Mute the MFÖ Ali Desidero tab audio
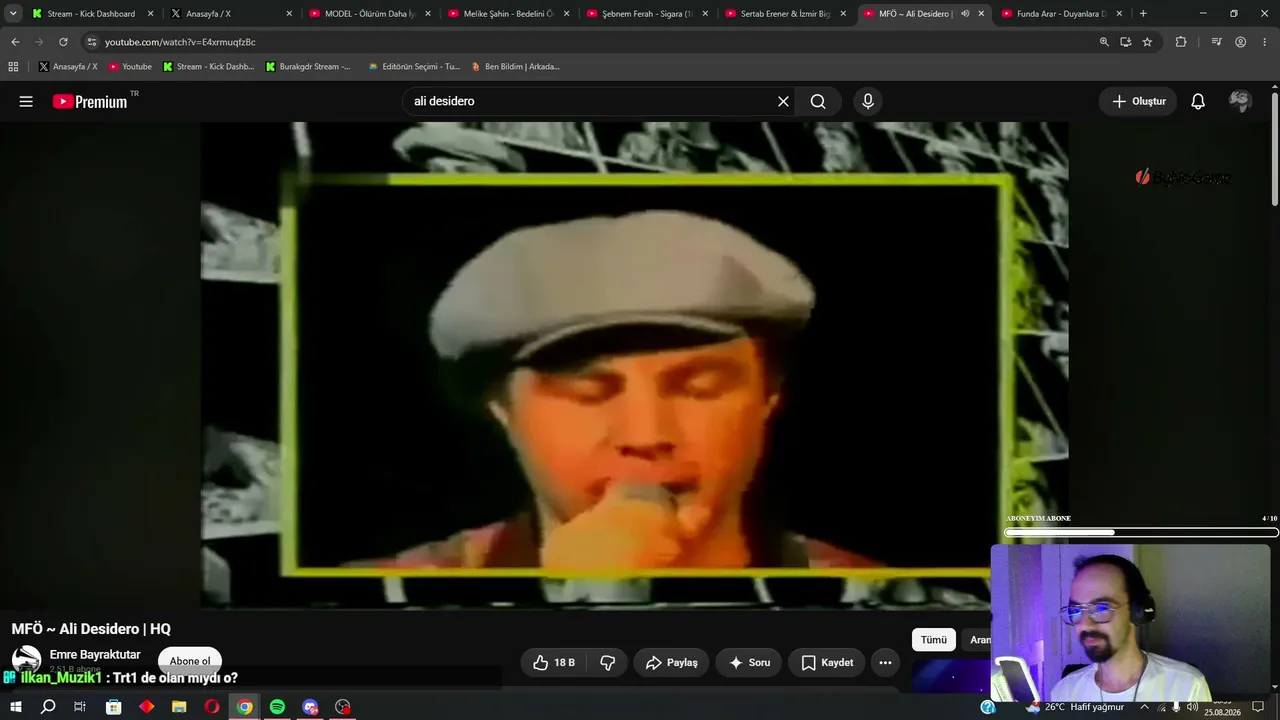The image size is (1280, 720). click(x=965, y=14)
